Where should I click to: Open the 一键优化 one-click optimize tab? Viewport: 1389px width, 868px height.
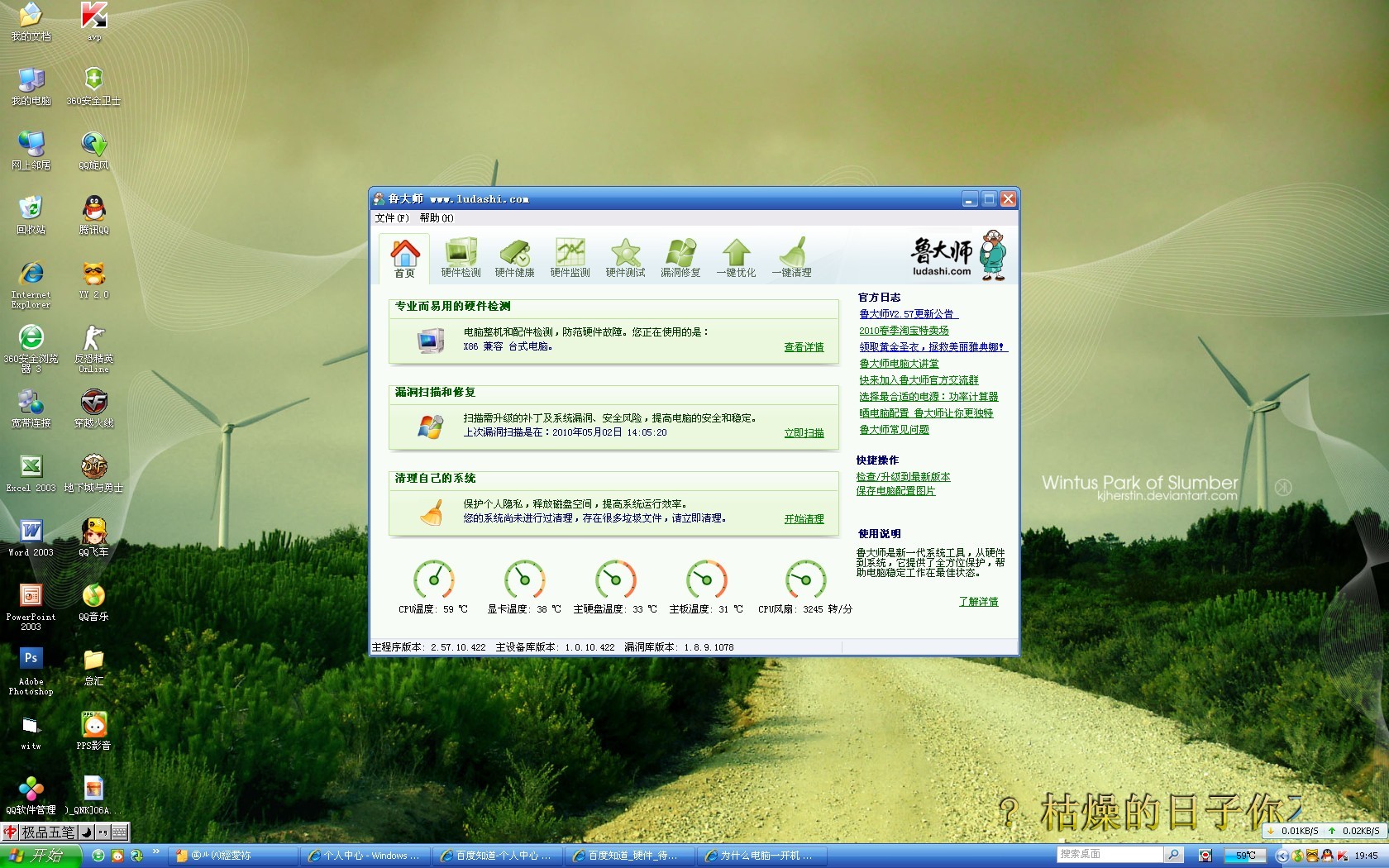(x=736, y=258)
